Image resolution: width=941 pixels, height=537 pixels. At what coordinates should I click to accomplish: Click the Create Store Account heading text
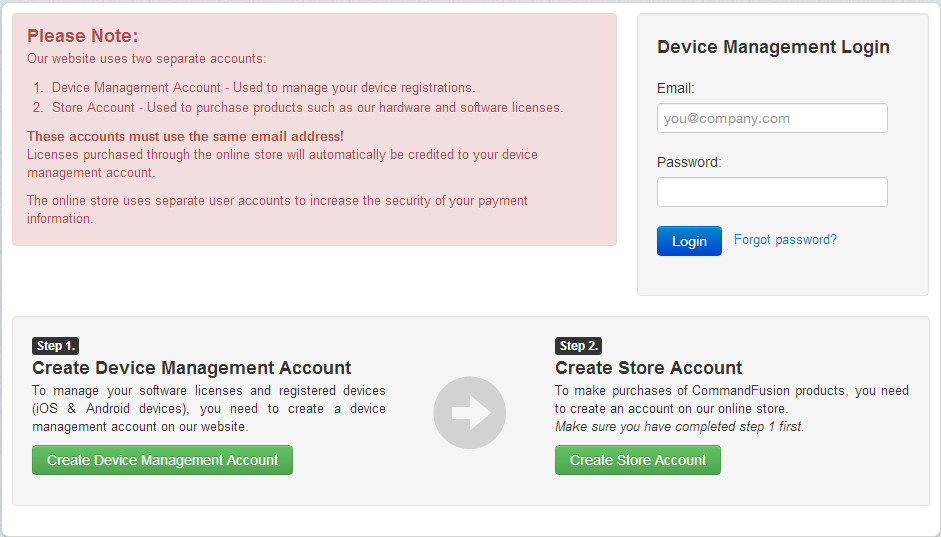coord(648,368)
